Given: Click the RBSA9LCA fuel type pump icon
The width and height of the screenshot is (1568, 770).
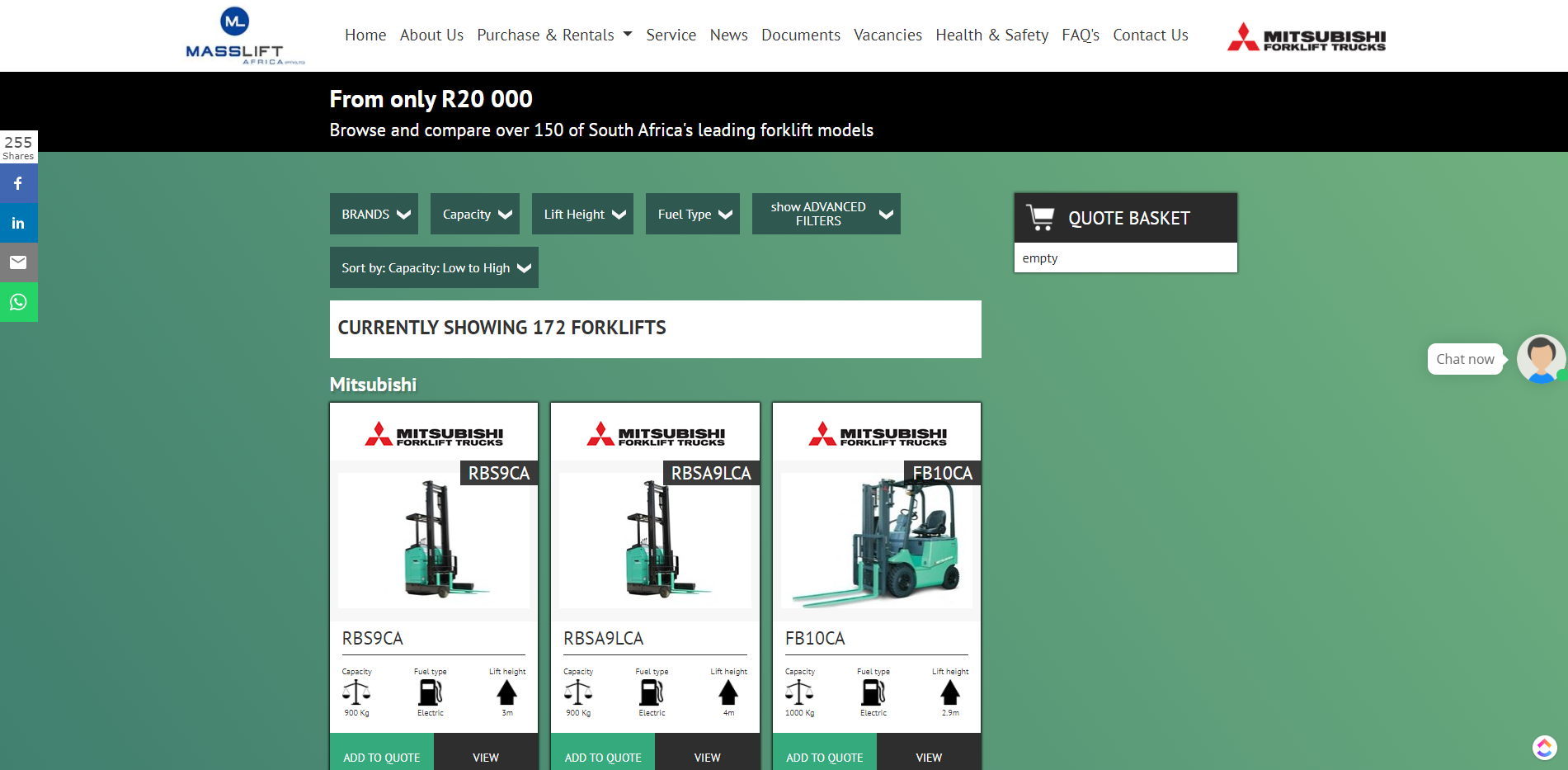Looking at the screenshot, I should coord(652,692).
